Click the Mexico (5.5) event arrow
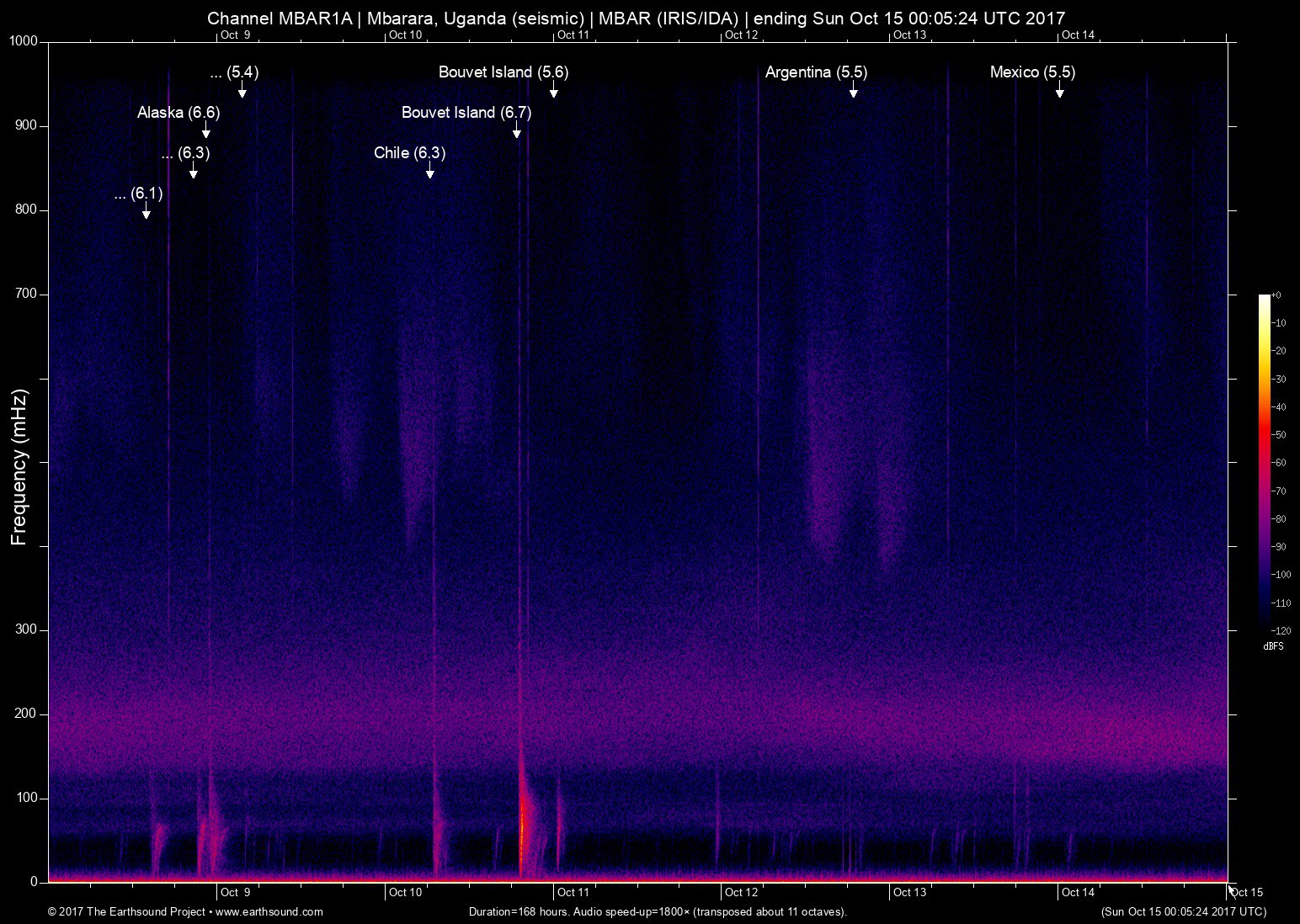The width and height of the screenshot is (1300, 924). [x=1059, y=89]
